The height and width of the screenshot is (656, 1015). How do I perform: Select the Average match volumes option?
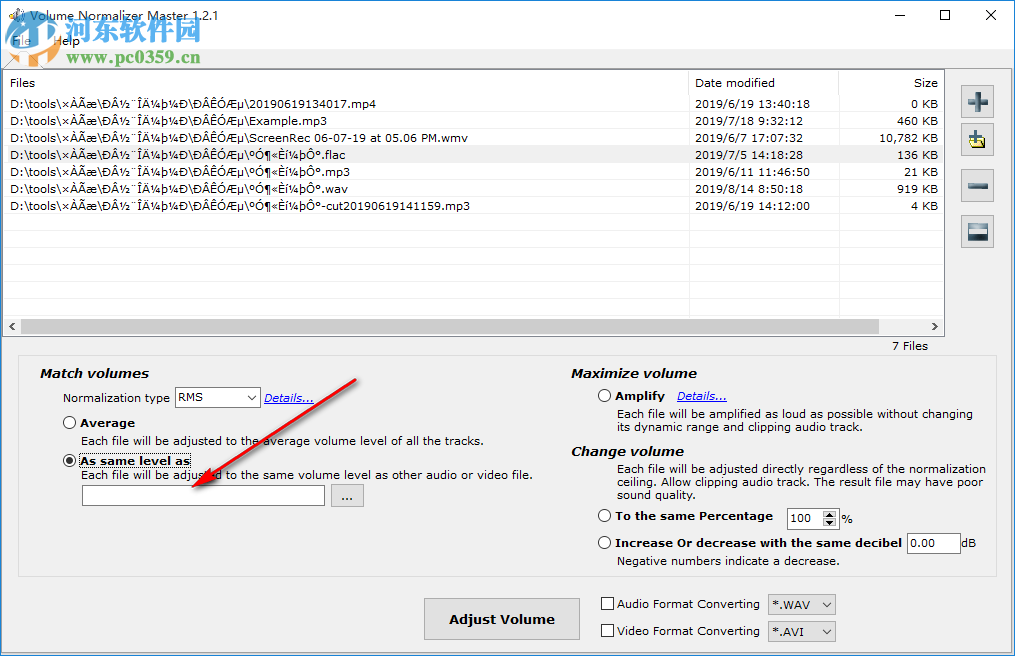coord(69,422)
